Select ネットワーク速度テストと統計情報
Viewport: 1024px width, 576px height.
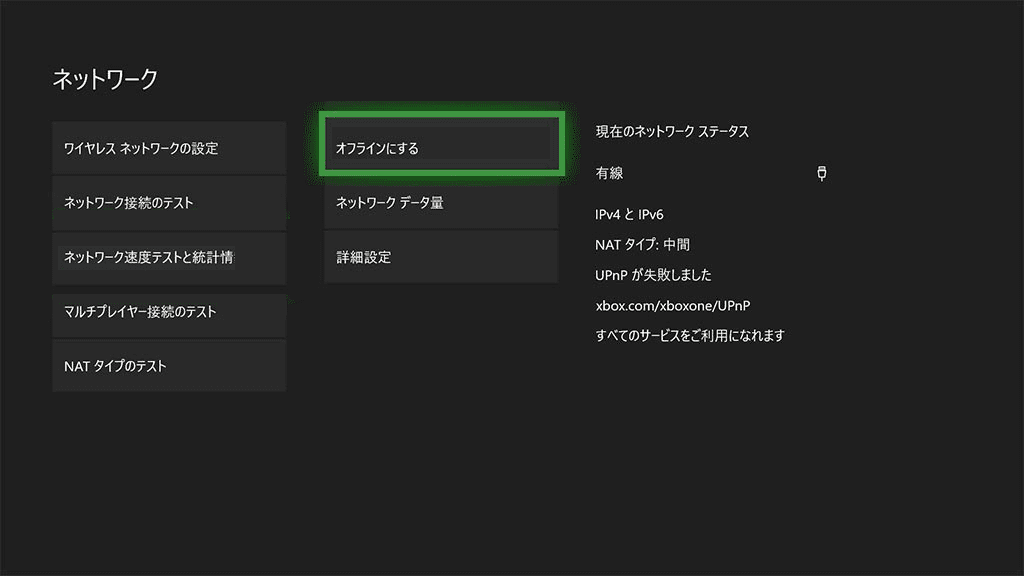169,257
